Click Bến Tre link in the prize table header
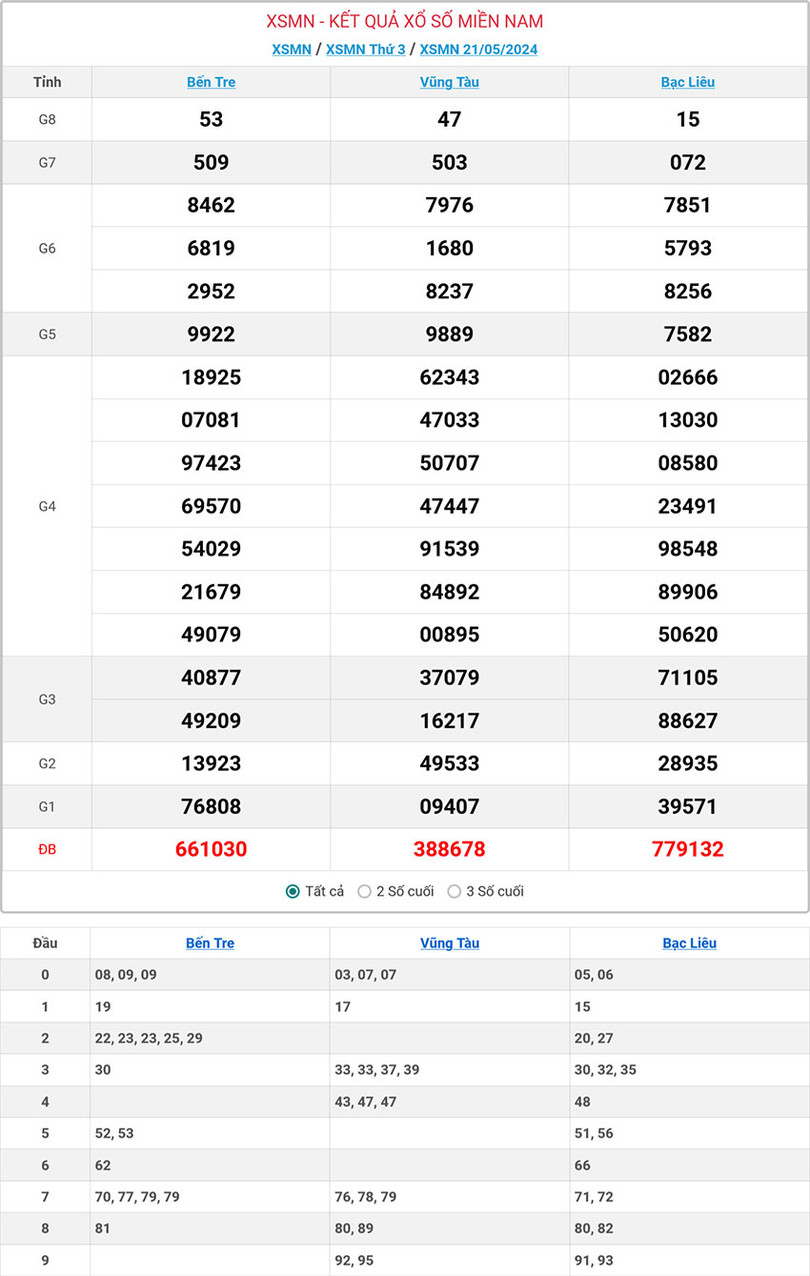Screen dimensions: 810x1276 pyautogui.click(x=211, y=82)
